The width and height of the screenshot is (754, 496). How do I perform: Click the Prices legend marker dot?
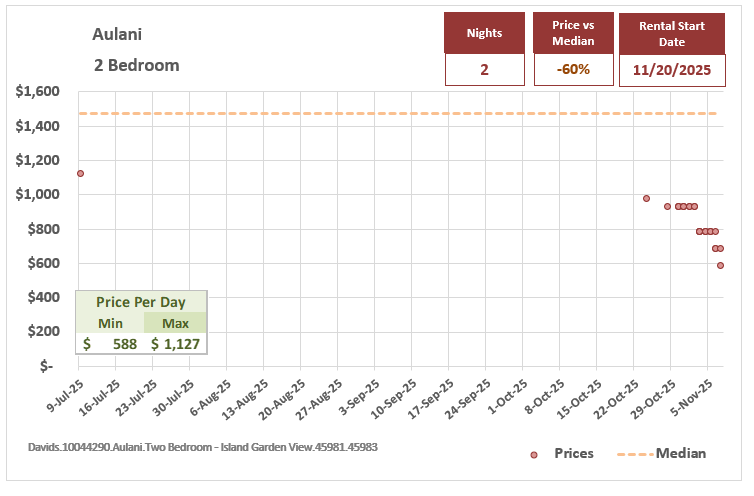pos(535,454)
